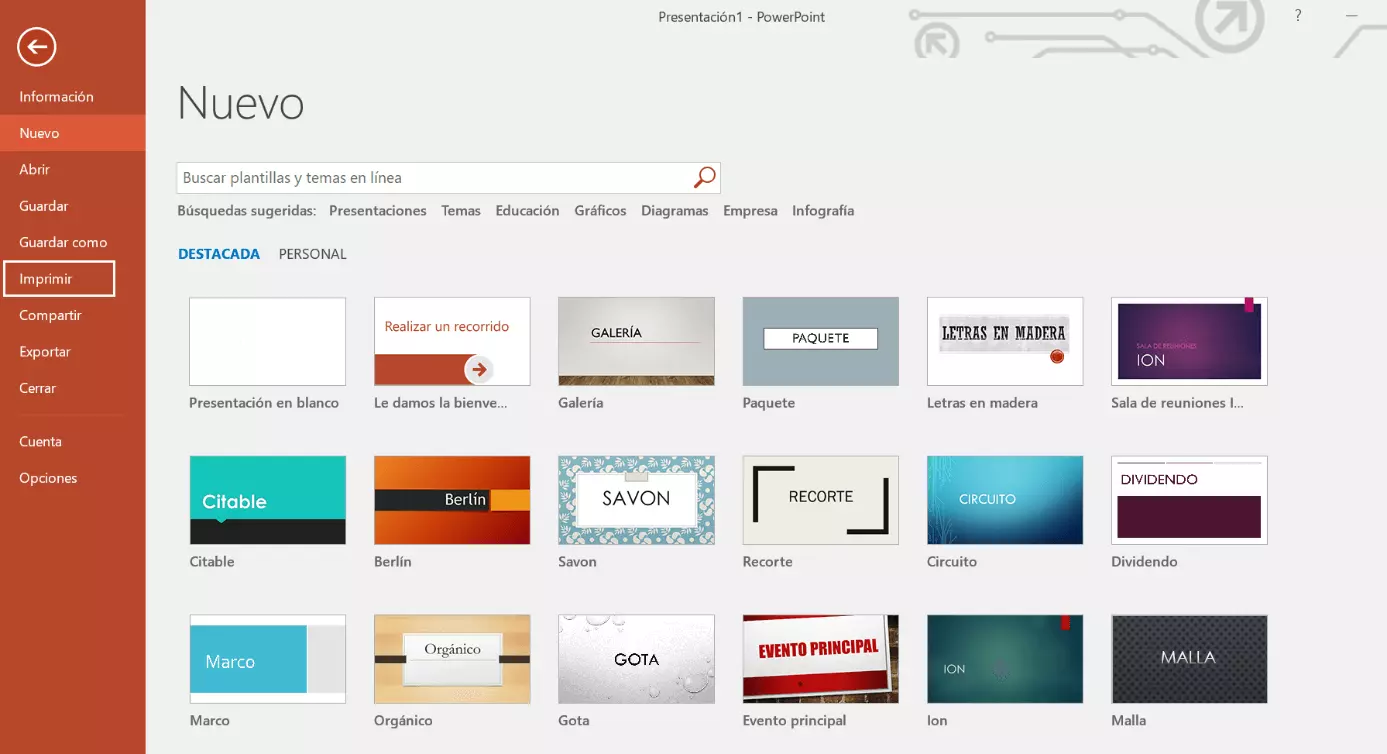Click the arrow on the welcome tour template
1387x754 pixels.
coord(479,369)
